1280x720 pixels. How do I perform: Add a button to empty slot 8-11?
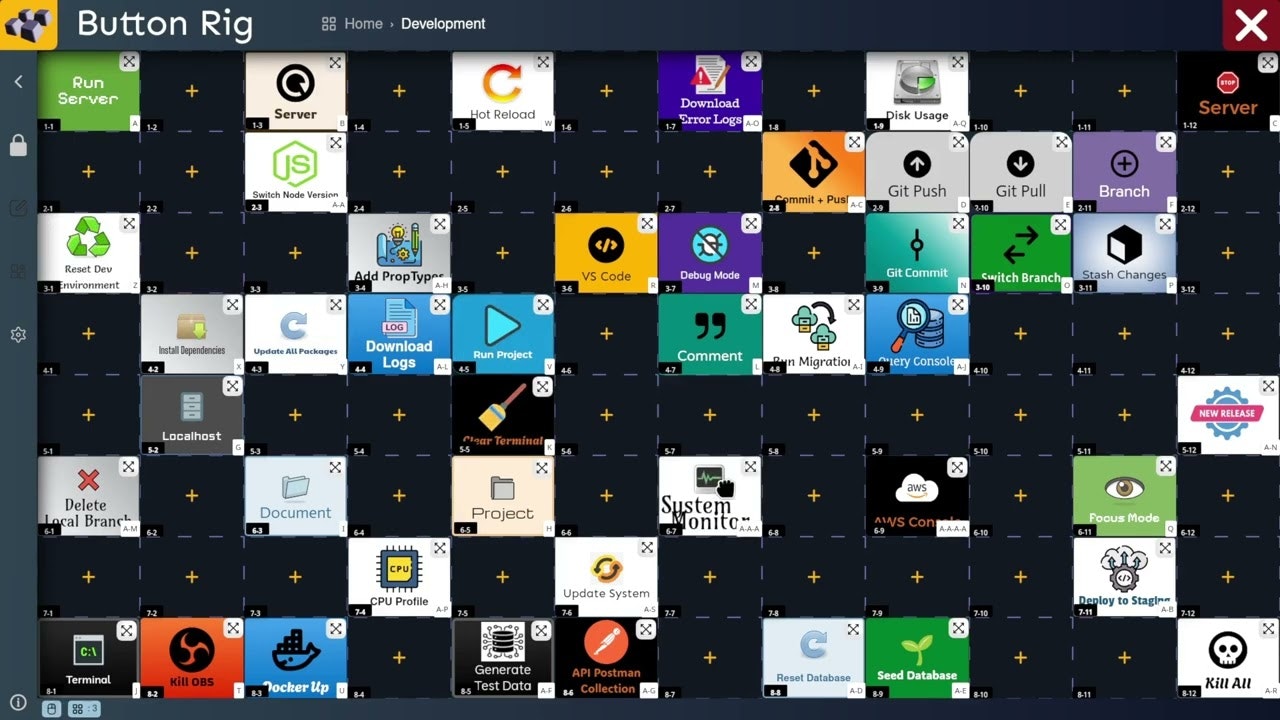pos(1124,658)
